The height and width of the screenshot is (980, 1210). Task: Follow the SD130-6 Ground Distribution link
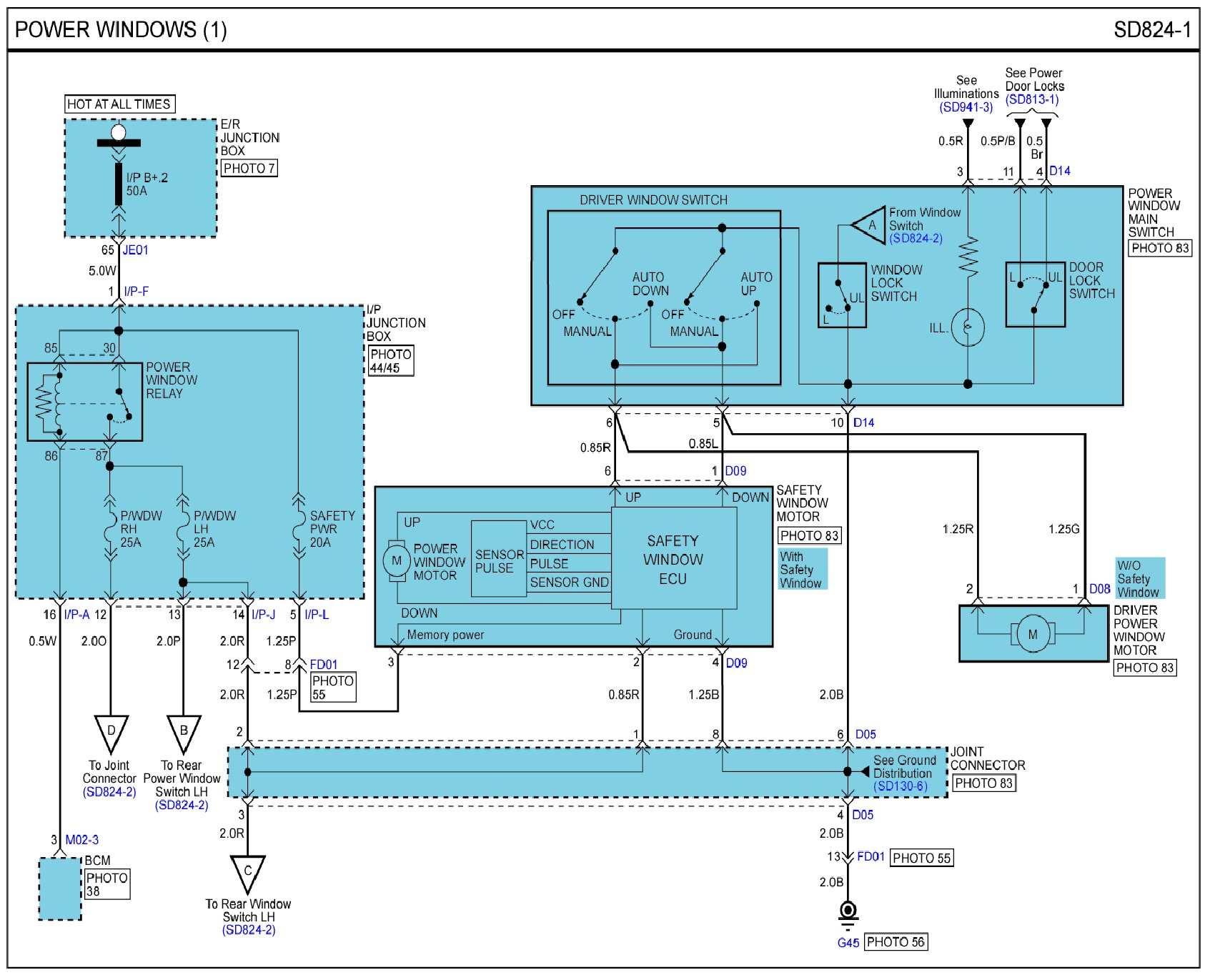tap(901, 786)
